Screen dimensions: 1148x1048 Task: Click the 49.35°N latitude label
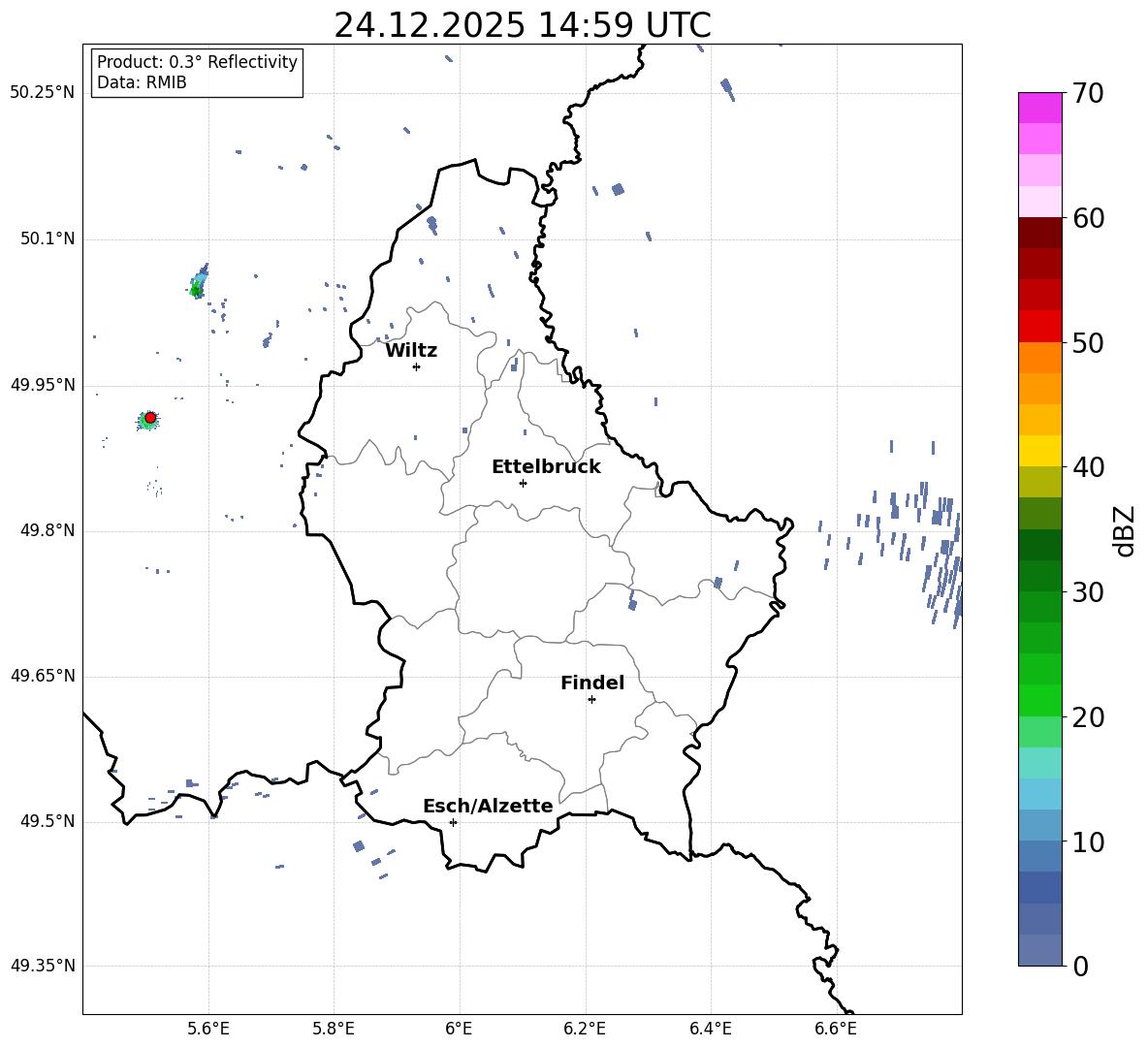coord(43,966)
